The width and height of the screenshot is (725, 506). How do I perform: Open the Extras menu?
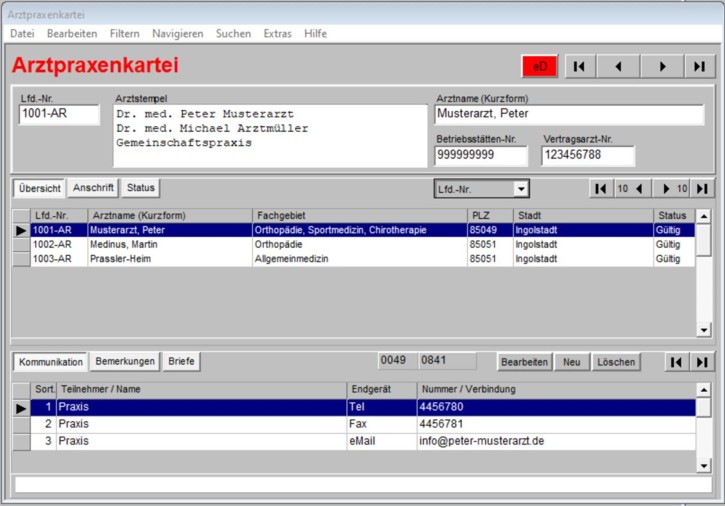[277, 33]
